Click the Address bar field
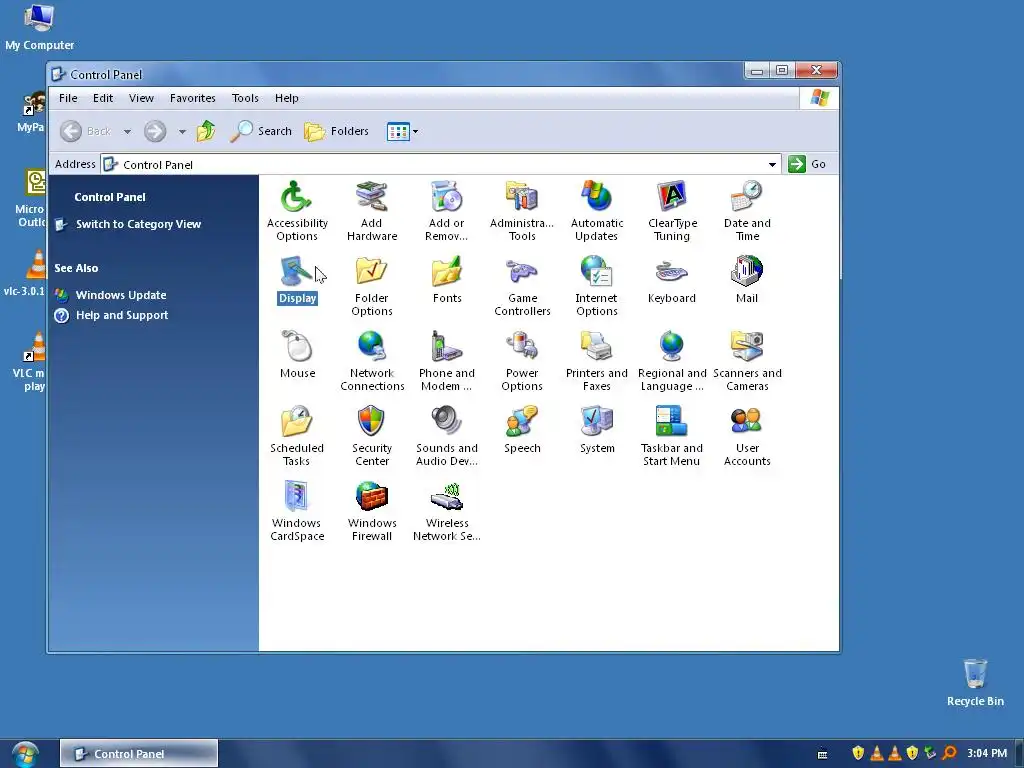 pyautogui.click(x=441, y=165)
